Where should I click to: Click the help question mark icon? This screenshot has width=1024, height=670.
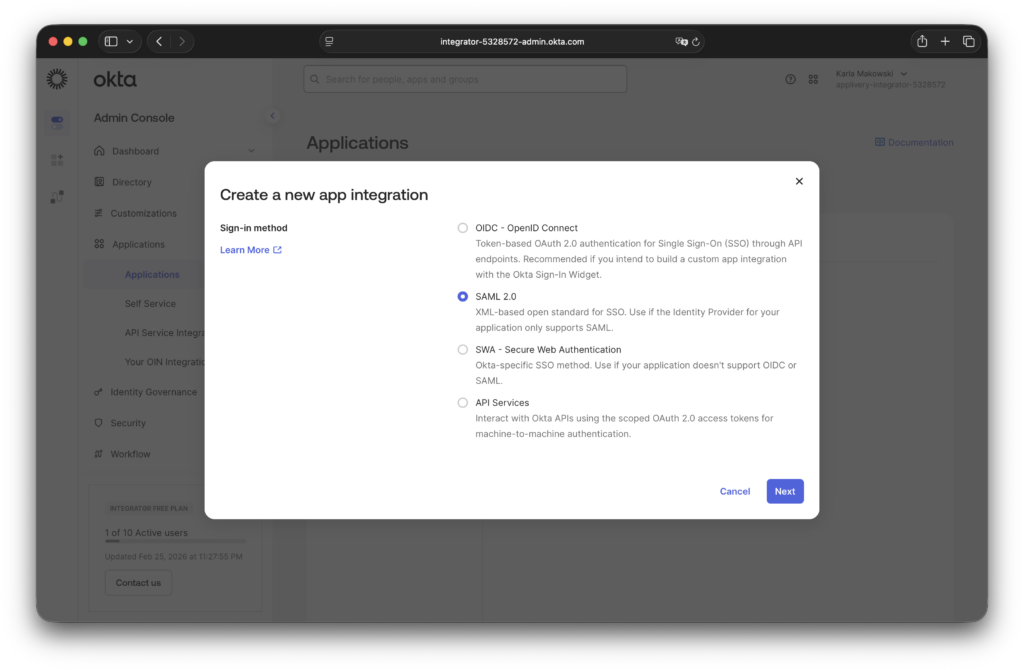point(790,79)
